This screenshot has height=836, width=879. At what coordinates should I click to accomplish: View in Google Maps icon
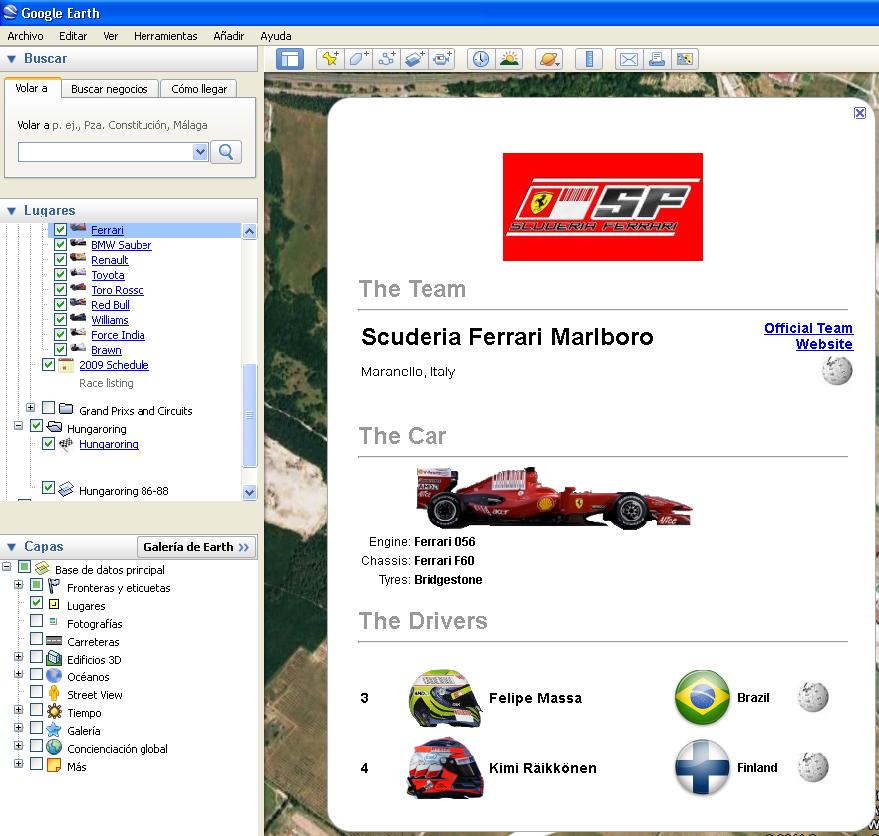(684, 59)
